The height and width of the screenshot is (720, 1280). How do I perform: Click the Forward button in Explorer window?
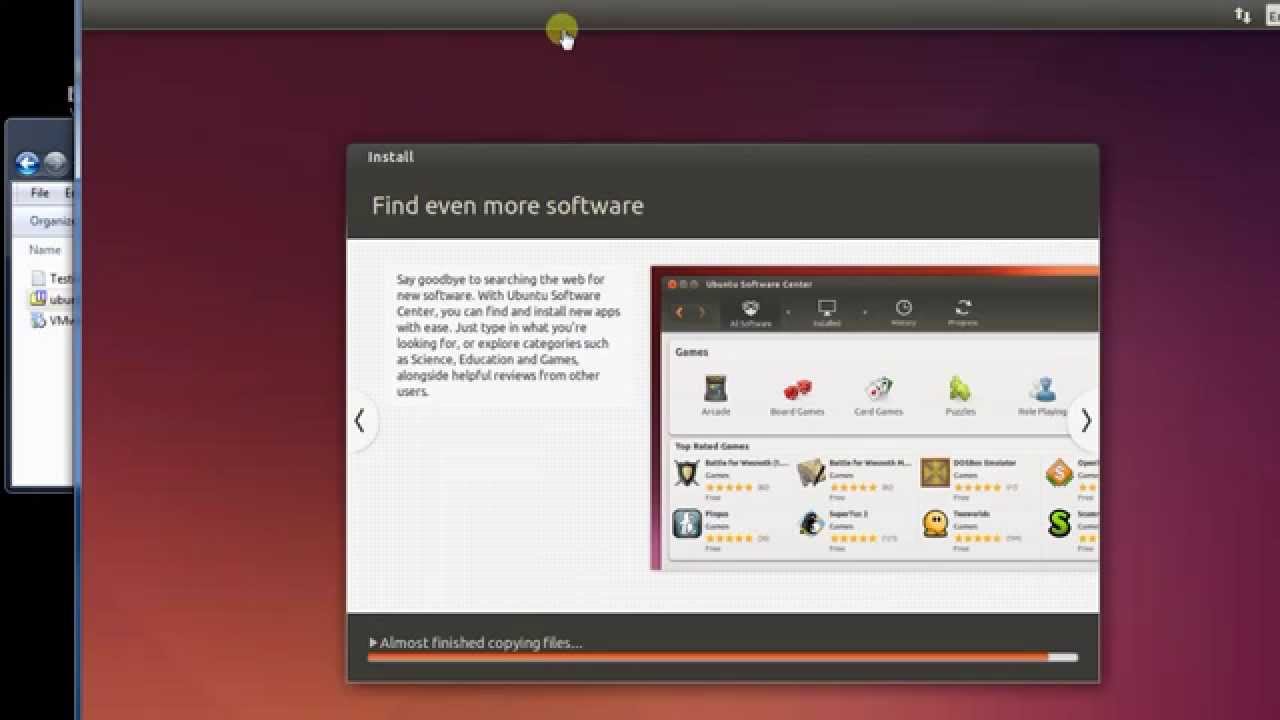pos(56,164)
